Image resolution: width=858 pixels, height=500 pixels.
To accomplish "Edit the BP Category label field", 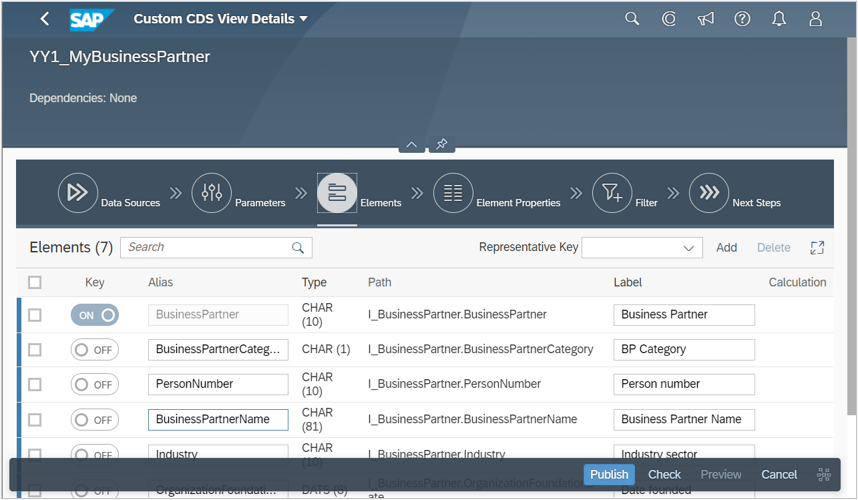I will tap(684, 350).
